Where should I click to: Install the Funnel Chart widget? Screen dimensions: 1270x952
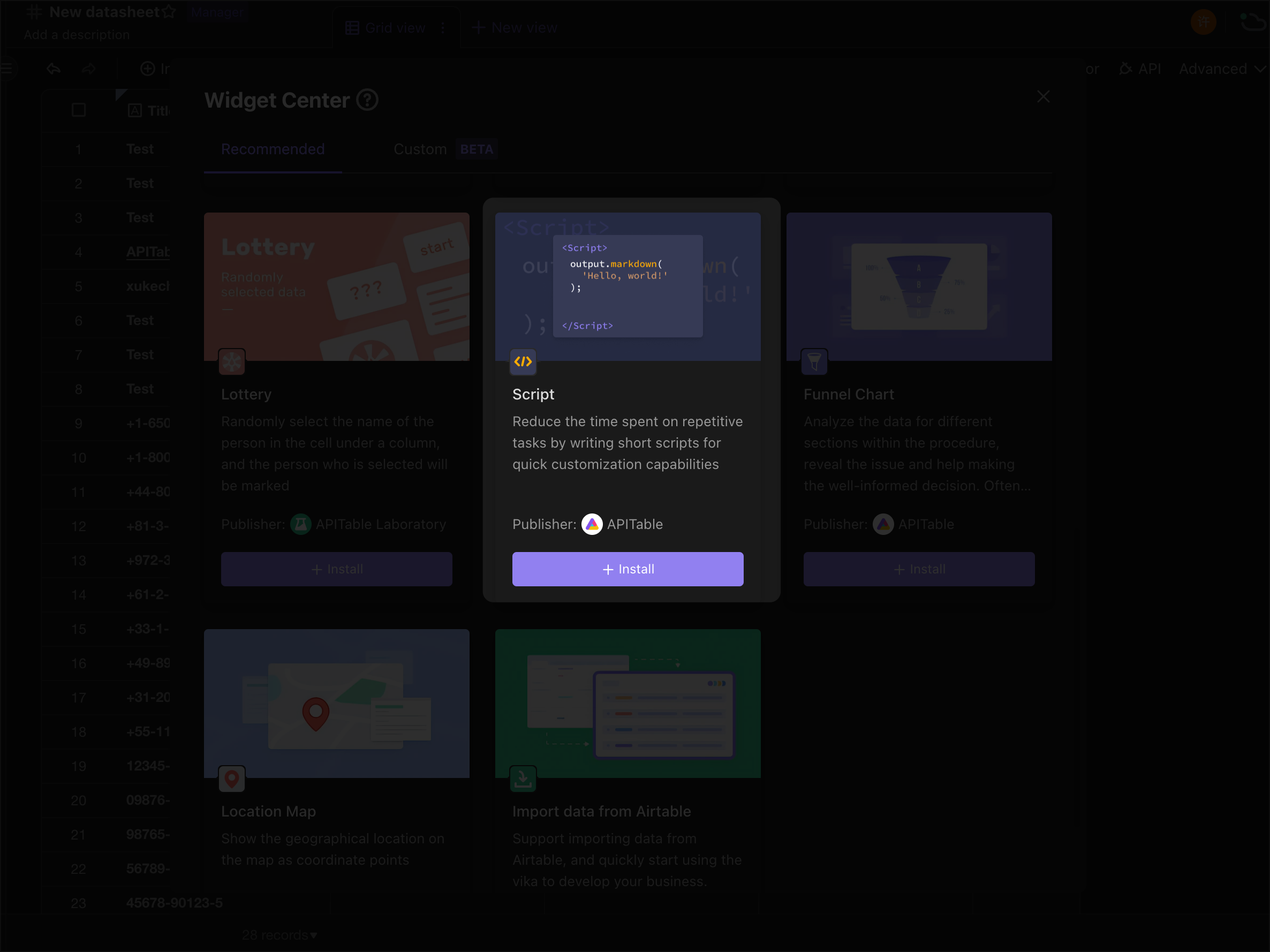(x=919, y=569)
